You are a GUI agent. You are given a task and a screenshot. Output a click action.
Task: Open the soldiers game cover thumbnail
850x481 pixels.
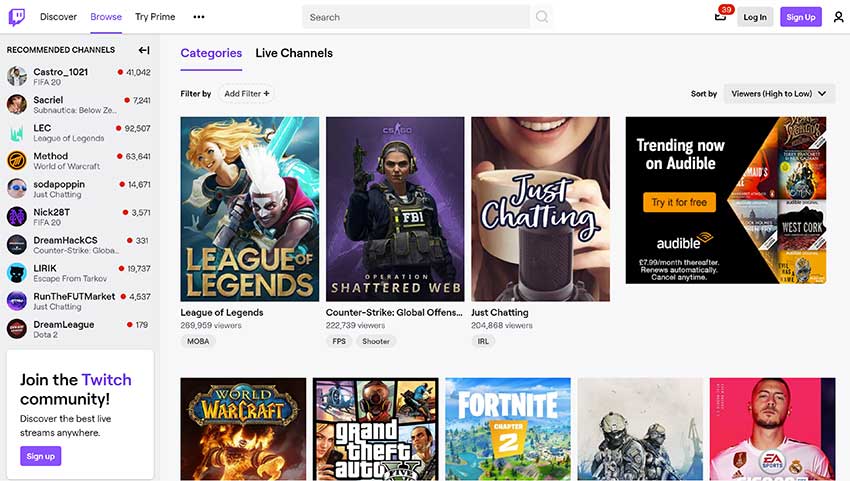[x=640, y=429]
